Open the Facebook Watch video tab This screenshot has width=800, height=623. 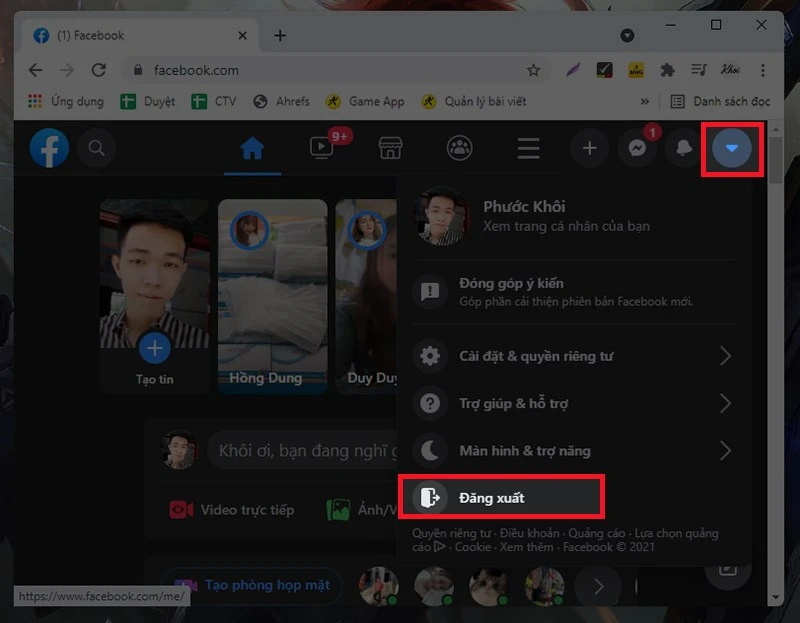[x=321, y=149]
